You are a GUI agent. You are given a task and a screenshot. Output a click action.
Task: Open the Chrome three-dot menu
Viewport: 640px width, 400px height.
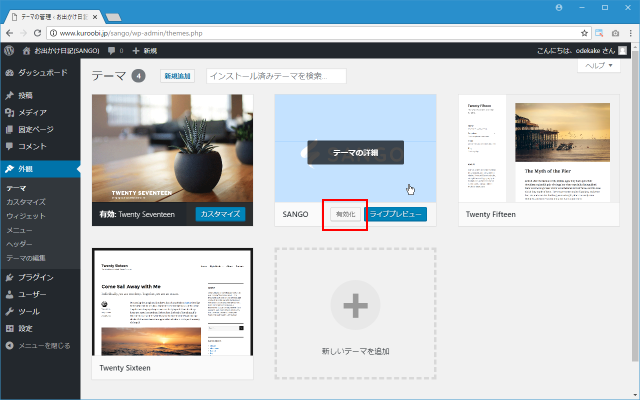pyautogui.click(x=631, y=33)
